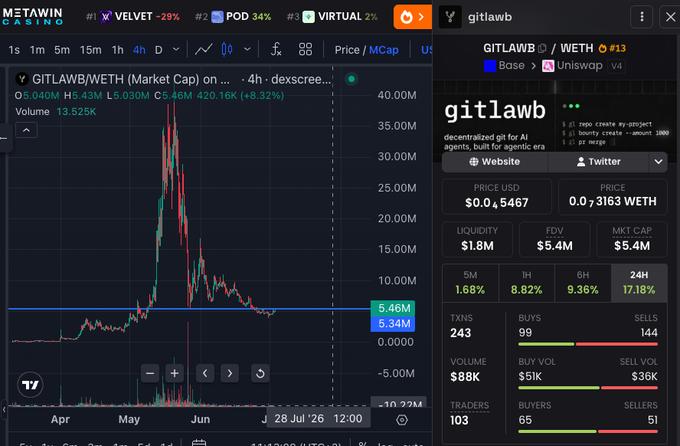Select the 5m timeframe

coord(62,50)
